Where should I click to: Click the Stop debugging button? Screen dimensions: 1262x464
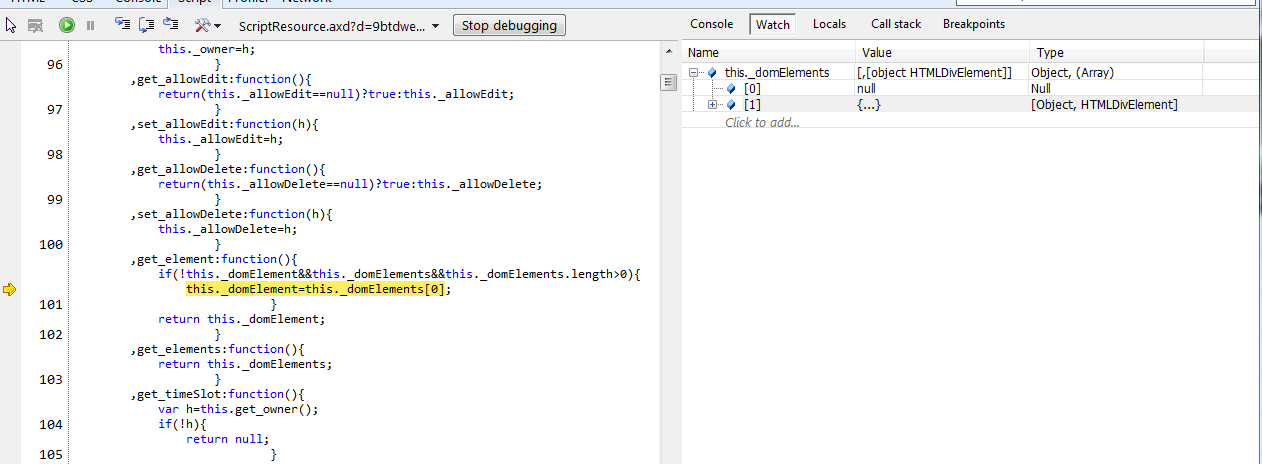(x=510, y=25)
